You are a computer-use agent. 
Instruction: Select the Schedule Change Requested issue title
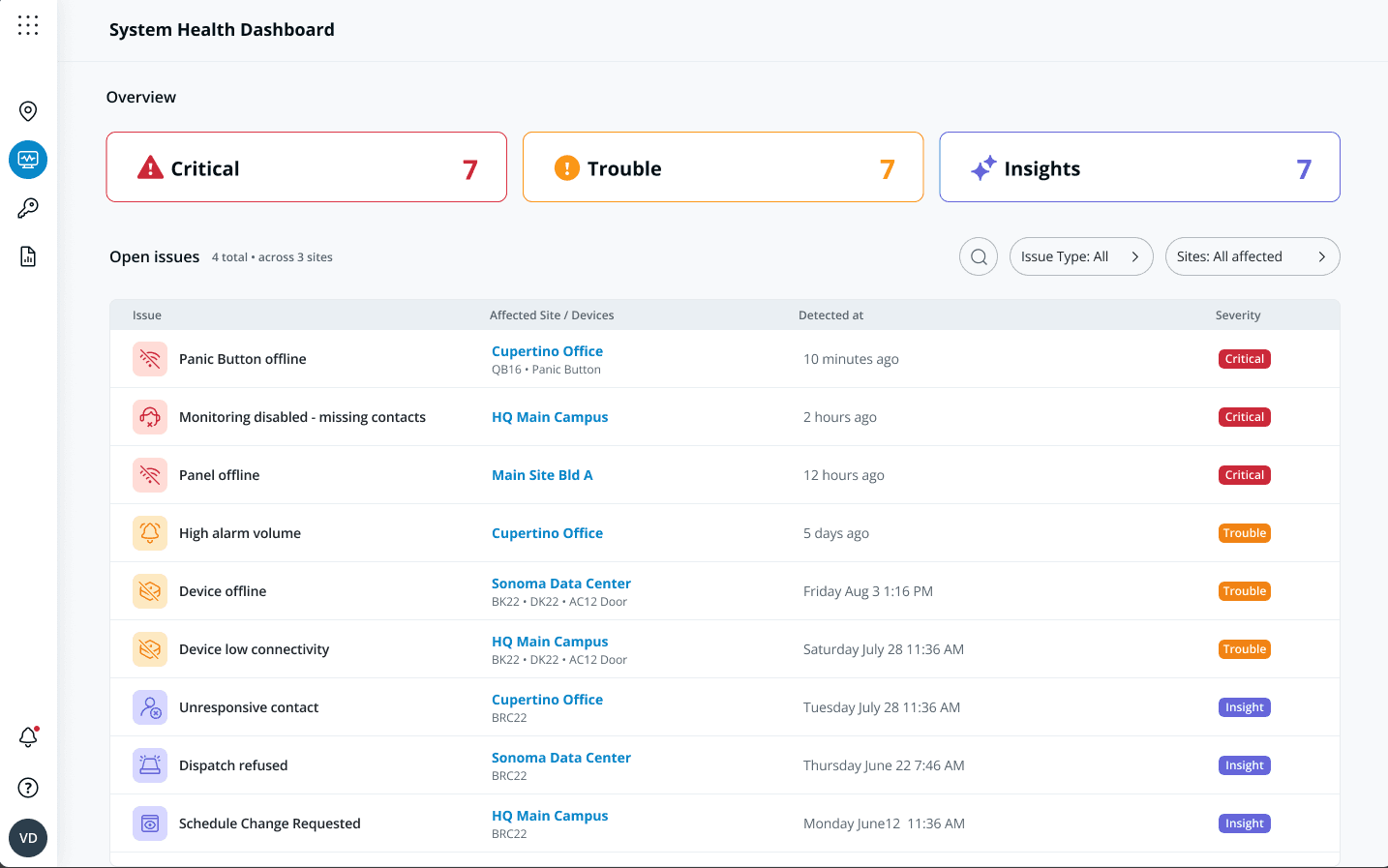point(270,823)
